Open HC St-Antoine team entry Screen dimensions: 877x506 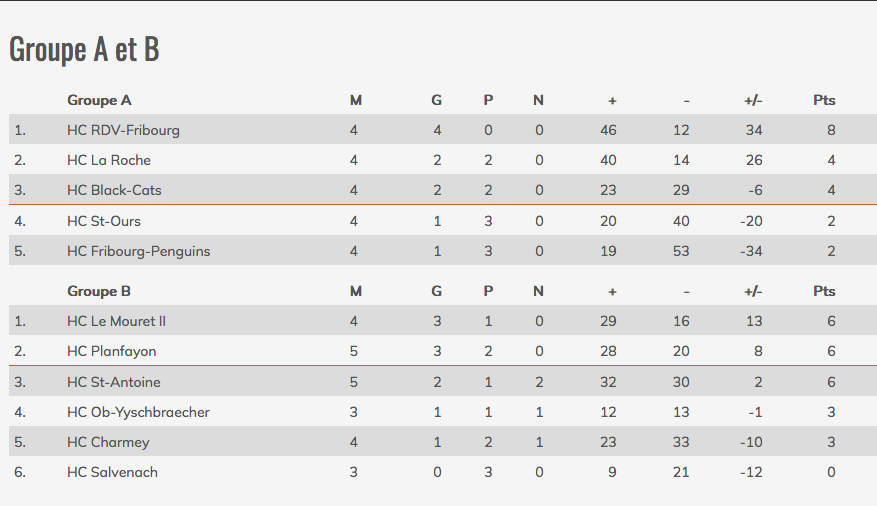pos(114,382)
